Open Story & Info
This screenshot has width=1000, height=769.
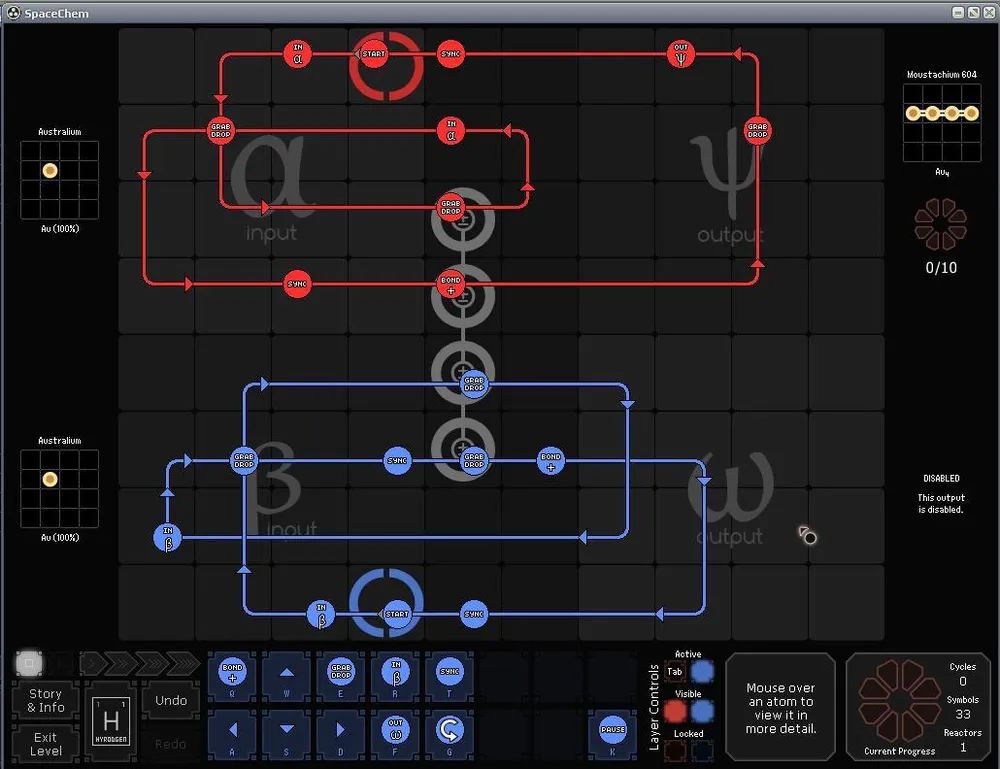click(45, 700)
